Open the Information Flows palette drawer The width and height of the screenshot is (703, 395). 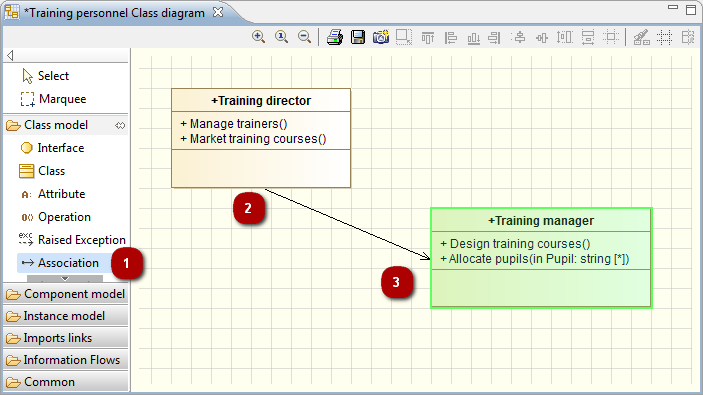pos(65,360)
